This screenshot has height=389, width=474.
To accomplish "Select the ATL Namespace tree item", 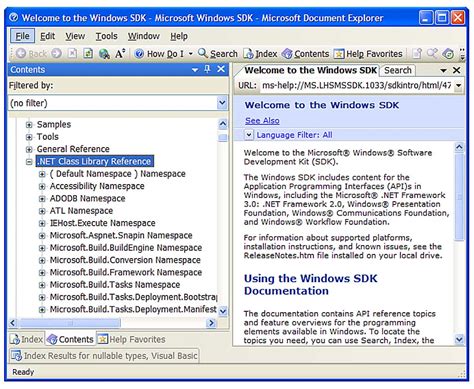I will pos(81,211).
